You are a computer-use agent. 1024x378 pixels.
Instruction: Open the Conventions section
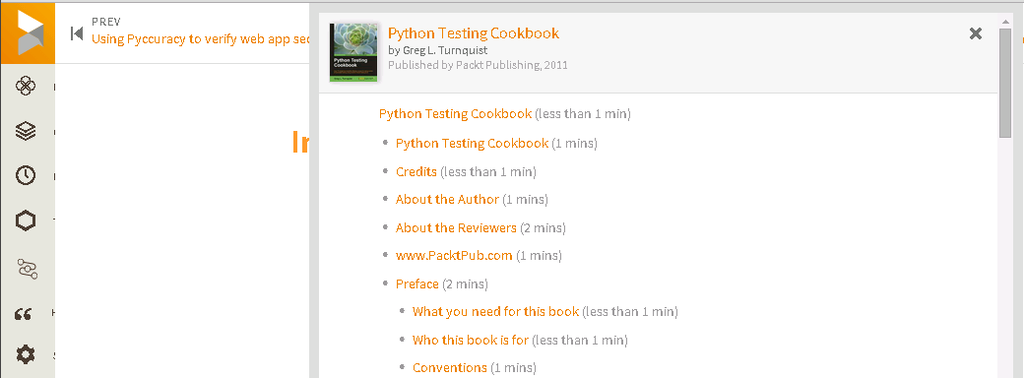[449, 368]
